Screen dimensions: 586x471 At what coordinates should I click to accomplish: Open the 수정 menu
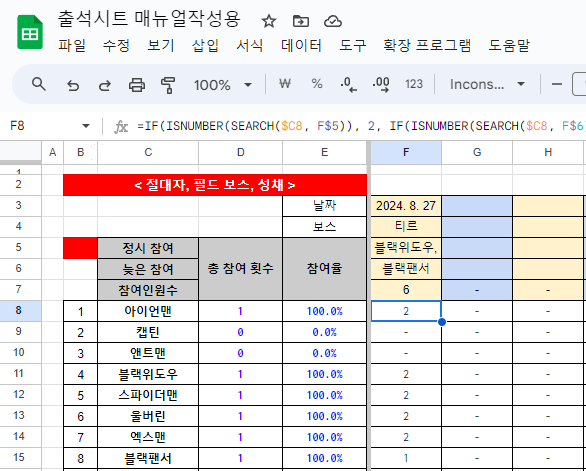point(116,46)
